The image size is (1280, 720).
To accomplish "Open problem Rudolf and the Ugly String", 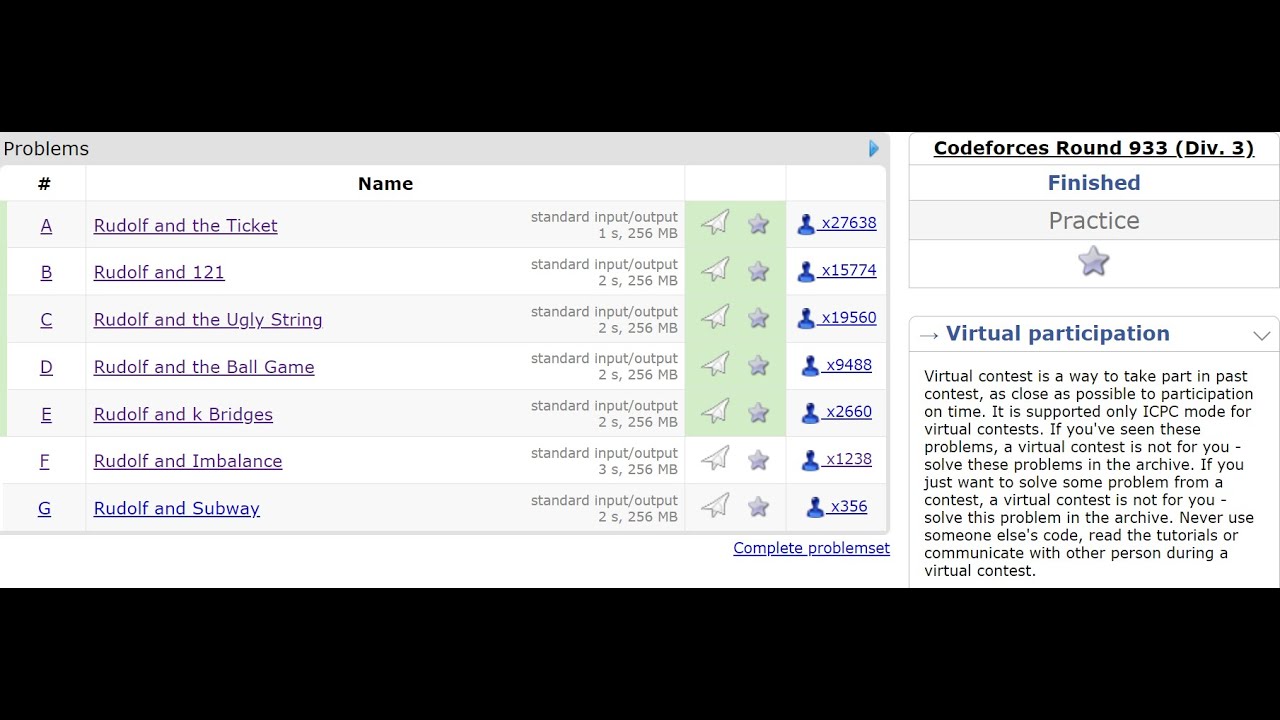I will (208, 320).
